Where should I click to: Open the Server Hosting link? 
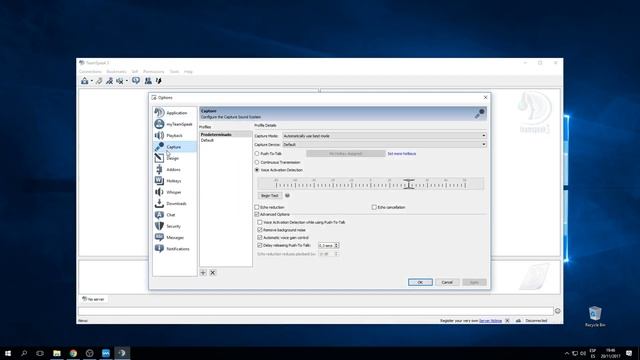click(490, 321)
